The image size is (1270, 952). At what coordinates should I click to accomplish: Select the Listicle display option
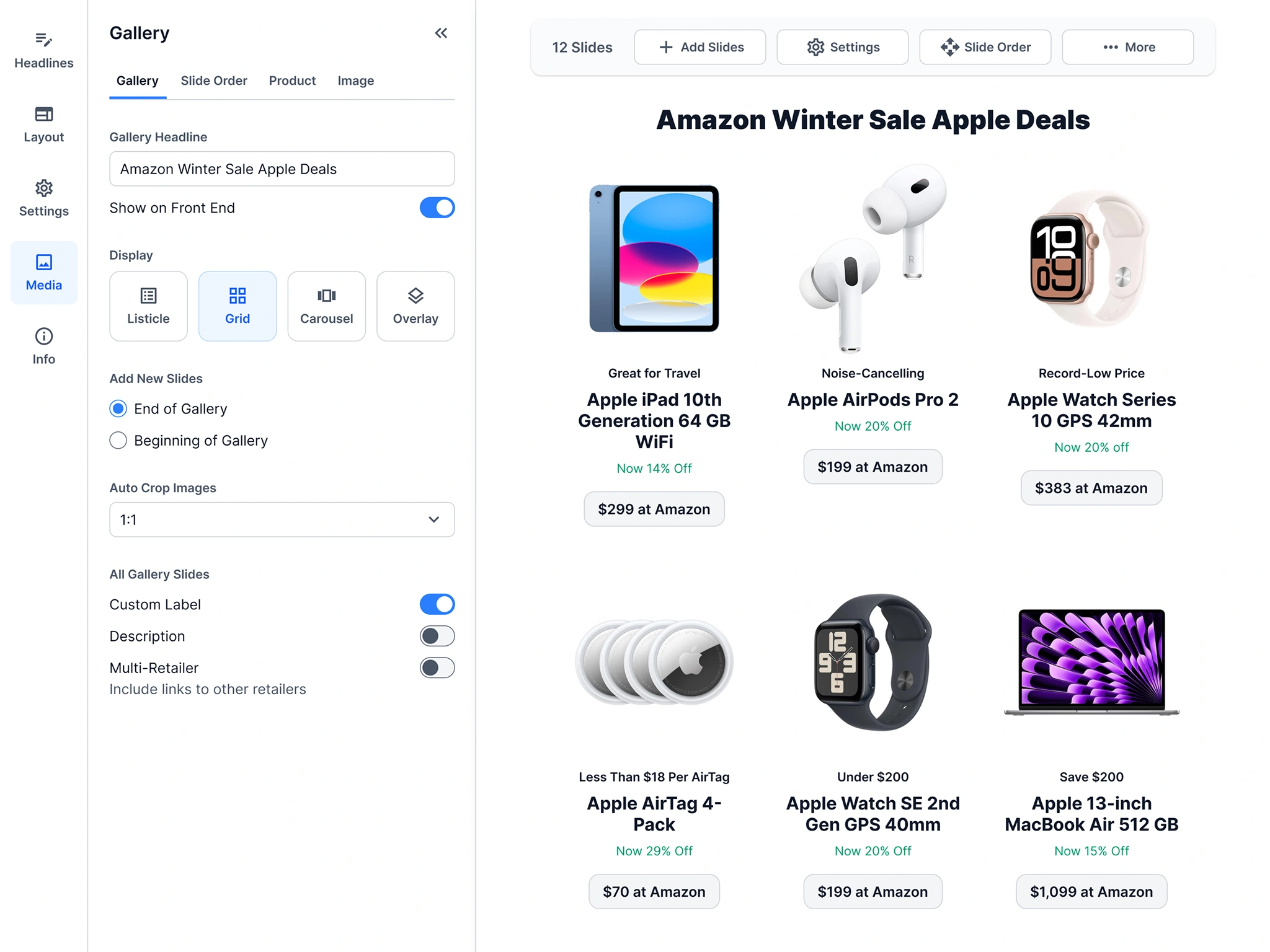click(x=148, y=306)
